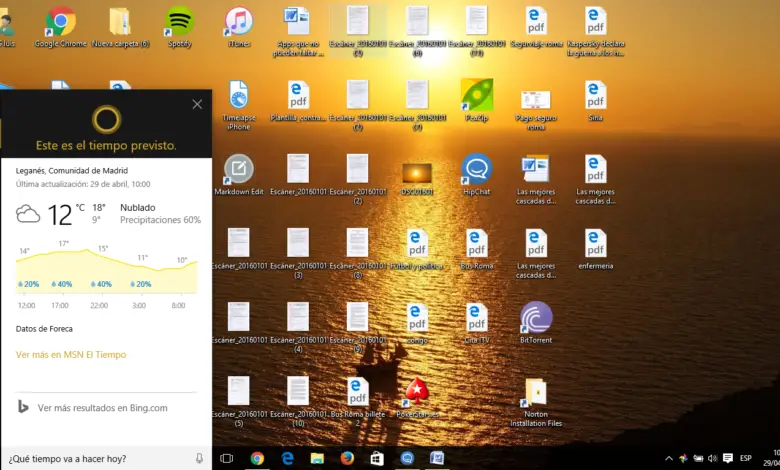Launch the PokerStars.es shortcut
Image resolution: width=780 pixels, height=470 pixels.
pos(417,397)
